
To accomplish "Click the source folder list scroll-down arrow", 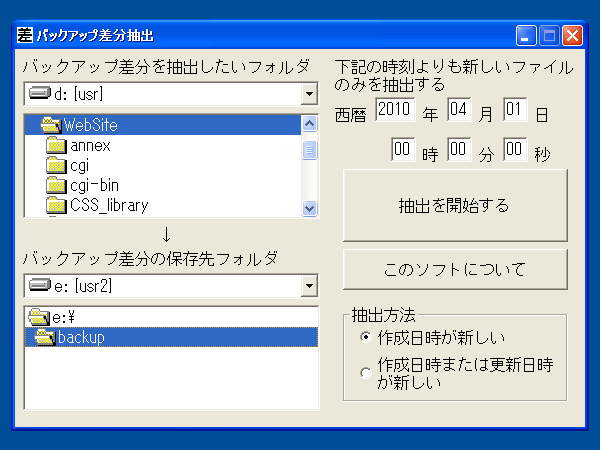I will tap(309, 209).
